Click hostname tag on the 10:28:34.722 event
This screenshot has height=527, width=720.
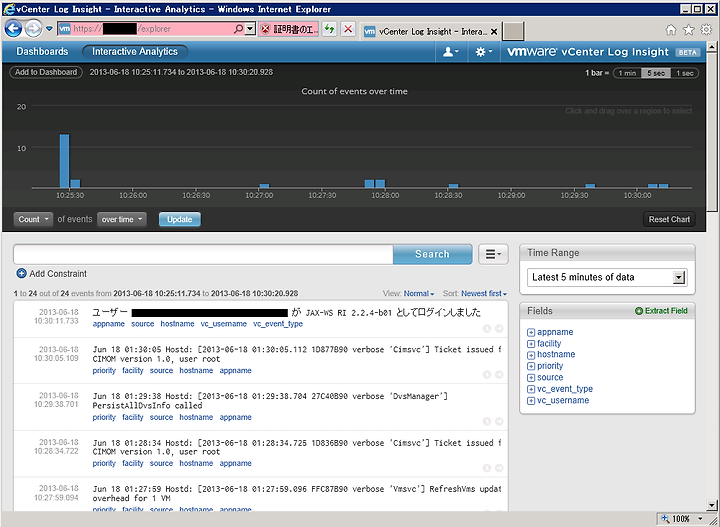click(196, 463)
